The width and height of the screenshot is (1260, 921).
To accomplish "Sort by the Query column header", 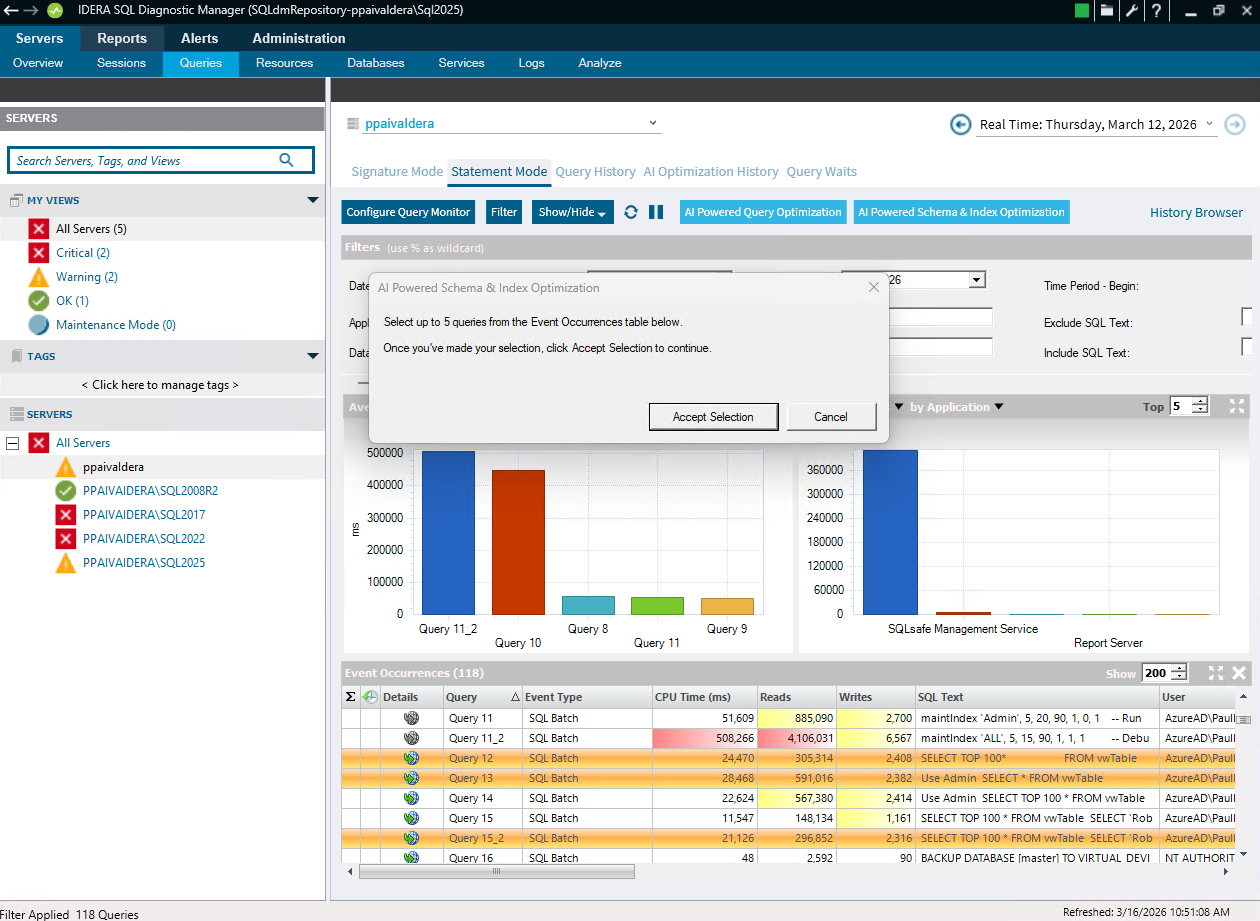I will click(482, 697).
